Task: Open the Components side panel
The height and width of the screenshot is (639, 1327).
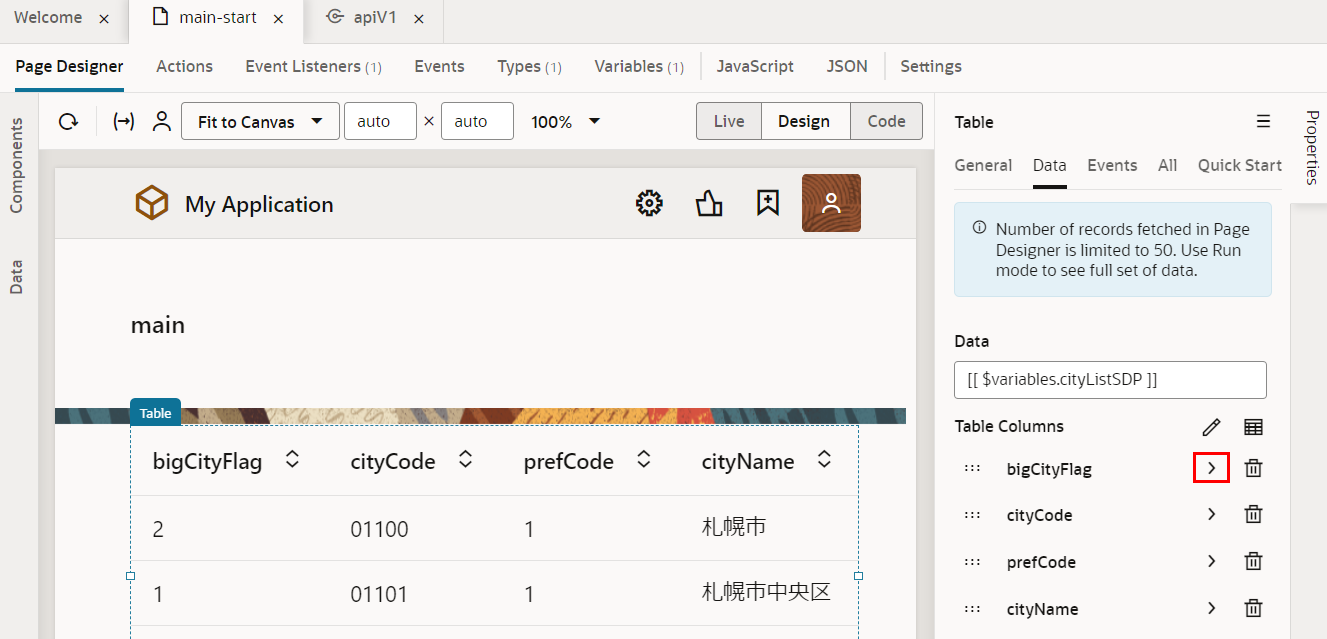Action: 17,165
